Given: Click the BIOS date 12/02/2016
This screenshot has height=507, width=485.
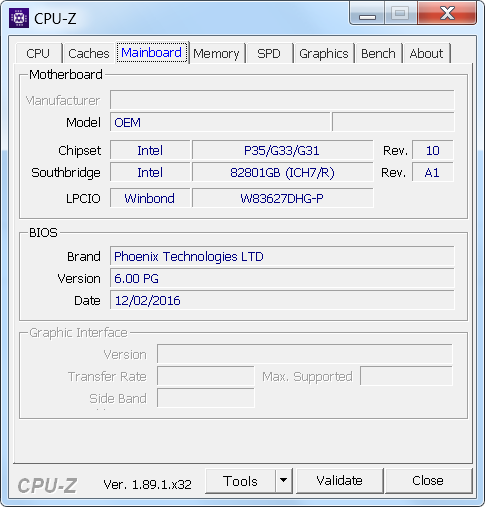Looking at the screenshot, I should [x=282, y=300].
